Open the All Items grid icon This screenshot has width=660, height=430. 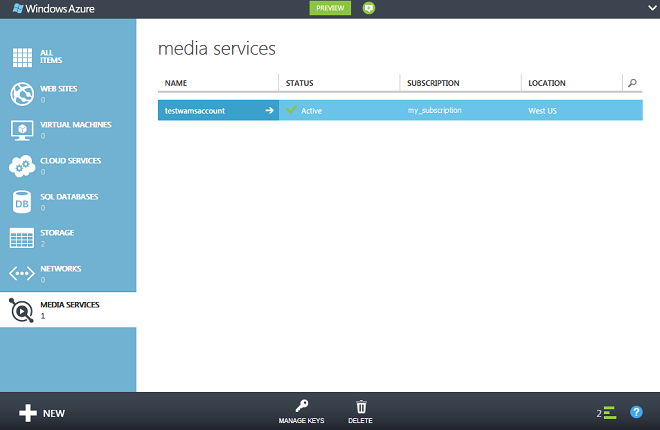[x=22, y=58]
